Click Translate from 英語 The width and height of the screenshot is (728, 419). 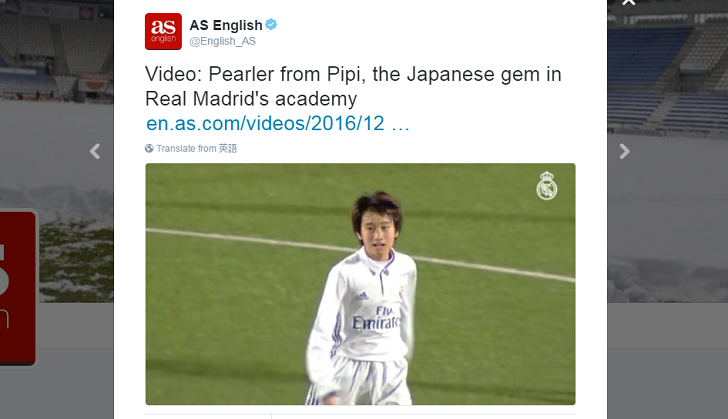[196, 148]
